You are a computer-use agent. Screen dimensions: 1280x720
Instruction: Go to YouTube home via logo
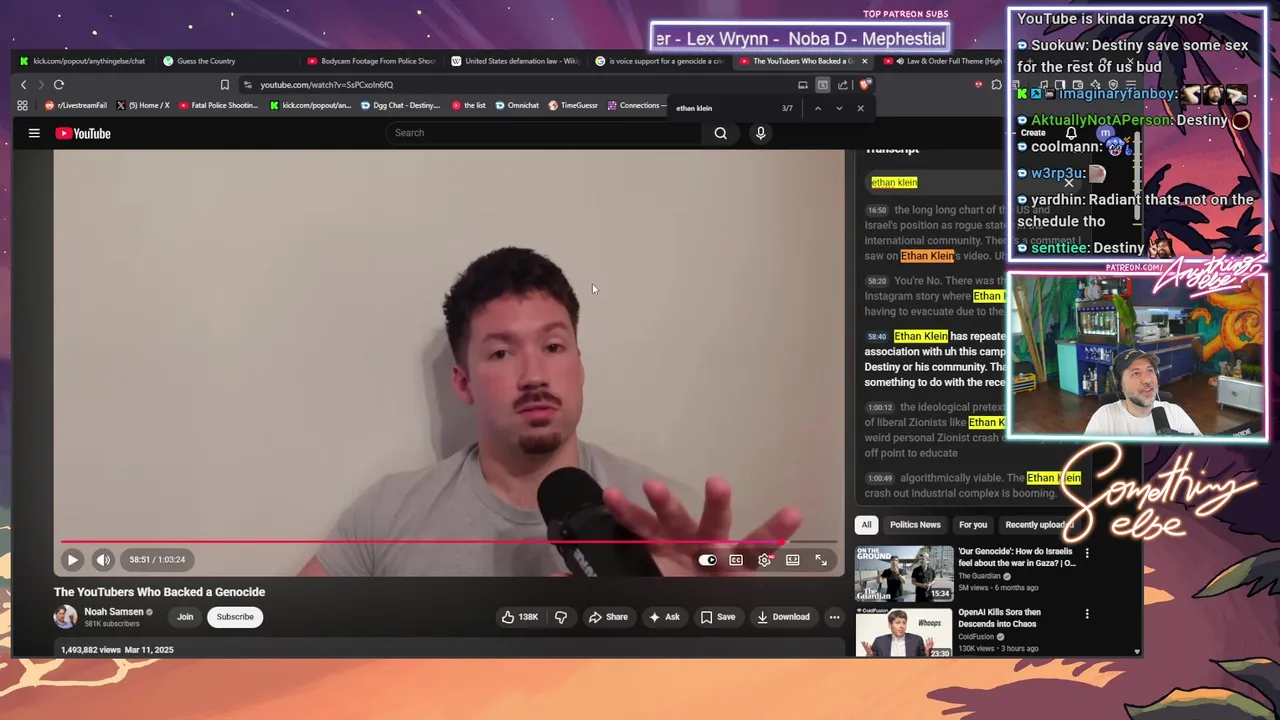[82, 133]
